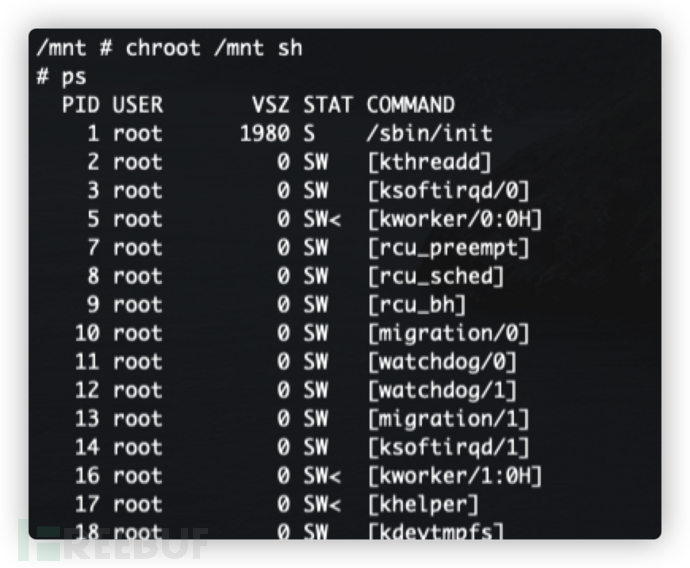The width and height of the screenshot is (690, 568).
Task: Select the /sbin/init process entry
Action: point(429,133)
